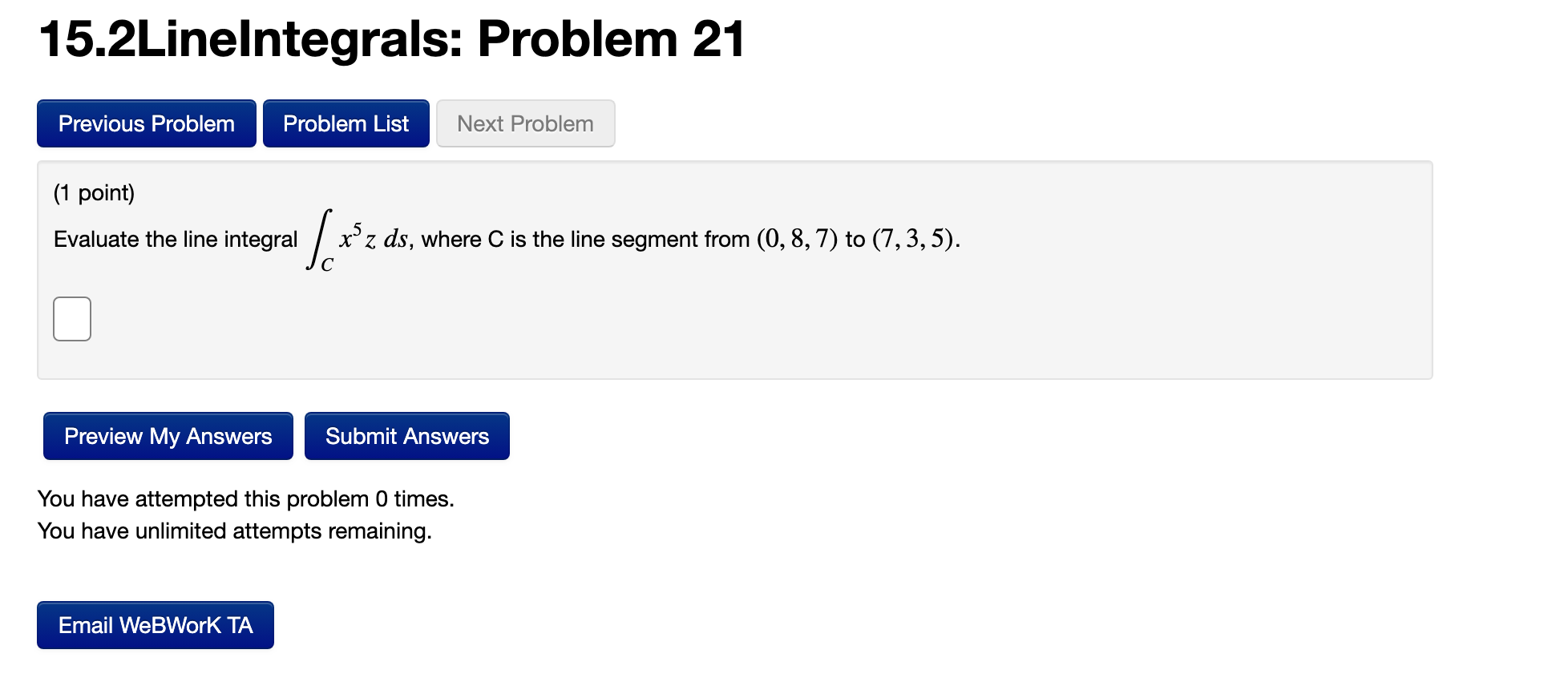This screenshot has width=1568, height=694.
Task: Click the point (0, 8, 7) in problem text
Action: point(794,238)
